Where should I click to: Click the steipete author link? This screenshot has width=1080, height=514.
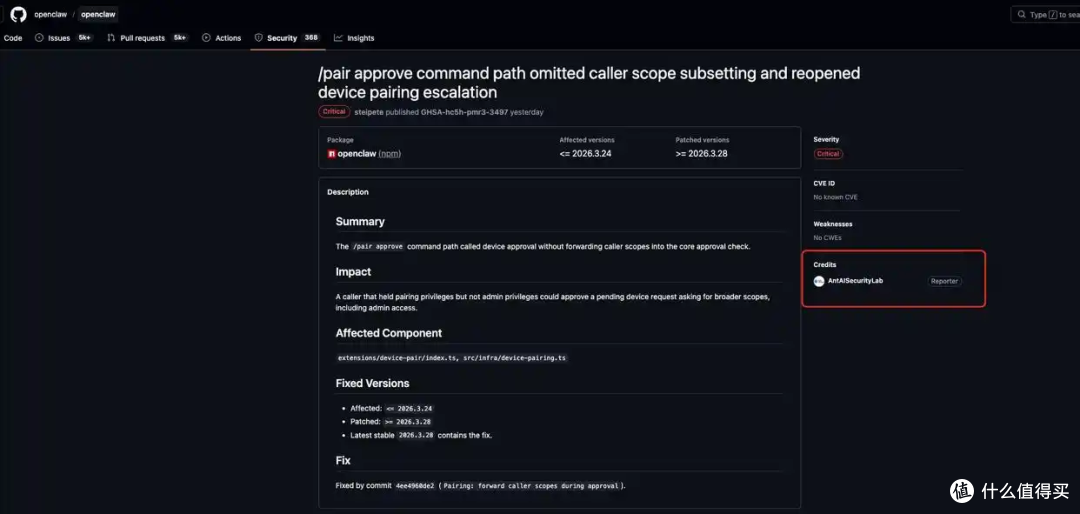click(x=368, y=112)
